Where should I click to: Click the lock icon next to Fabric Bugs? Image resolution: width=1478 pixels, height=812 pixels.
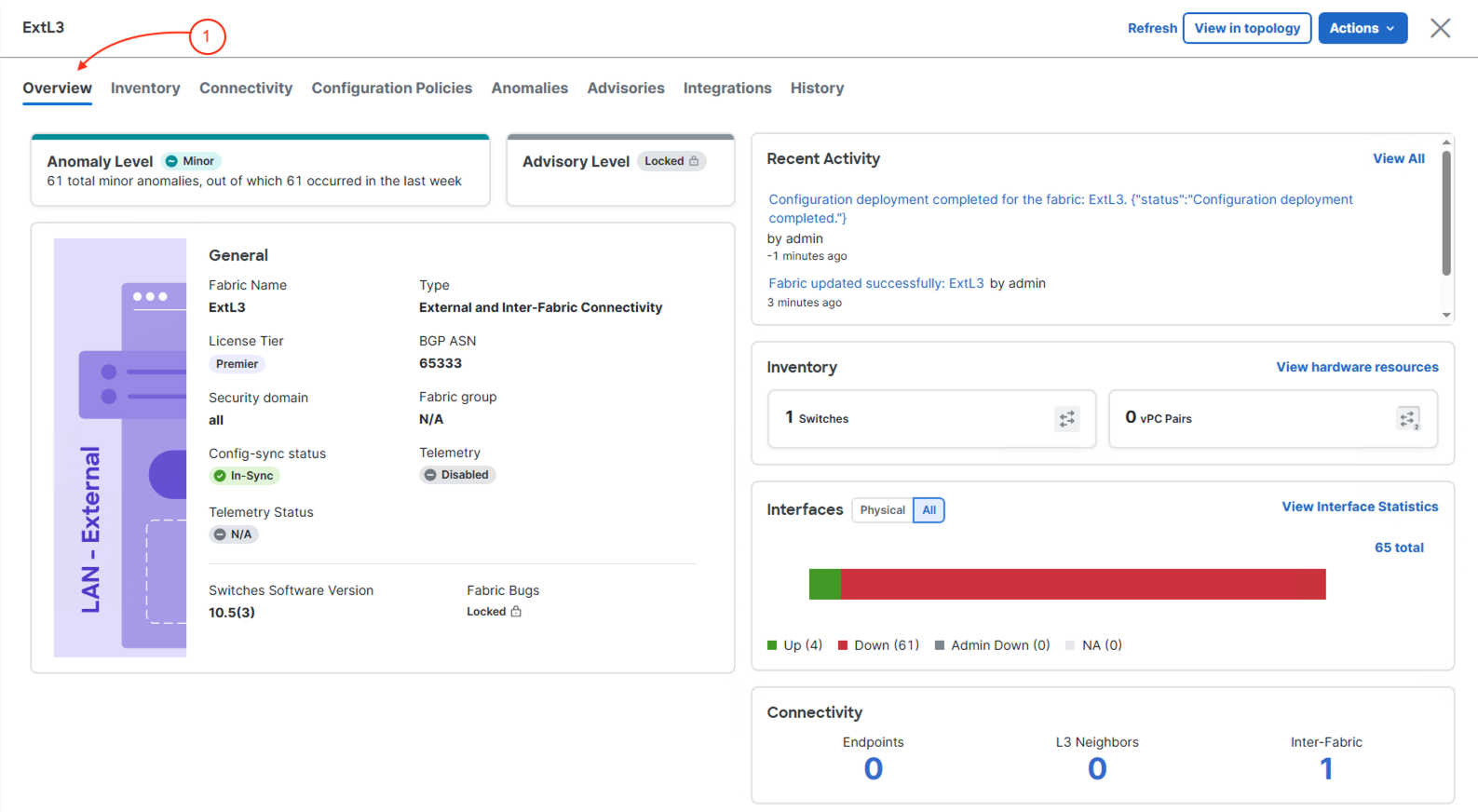point(516,612)
